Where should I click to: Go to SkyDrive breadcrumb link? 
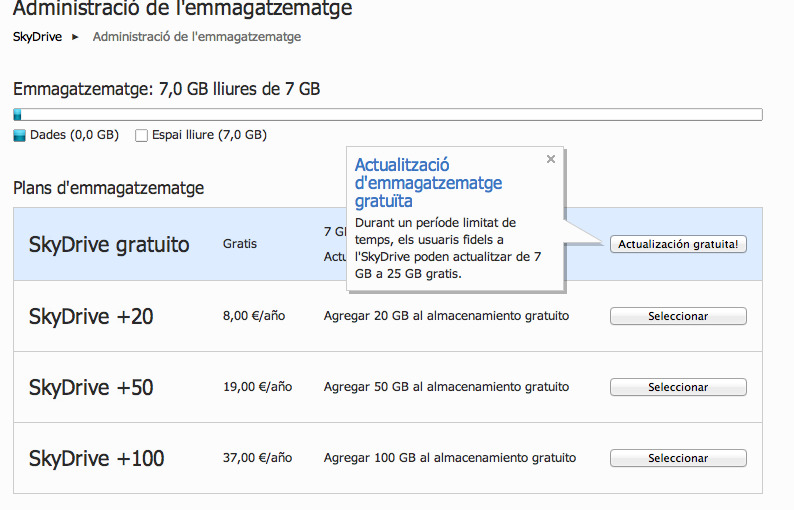(37, 37)
